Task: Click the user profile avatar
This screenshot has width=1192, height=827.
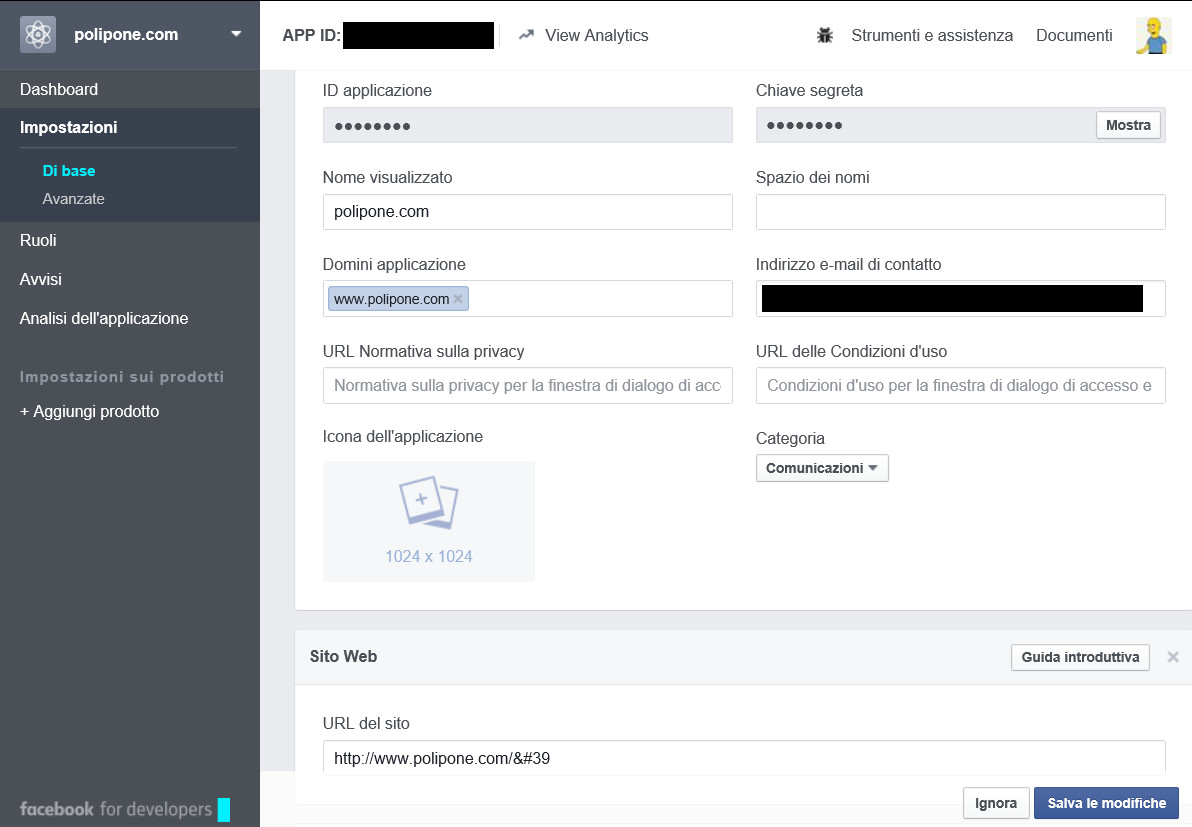Action: 1153,35
